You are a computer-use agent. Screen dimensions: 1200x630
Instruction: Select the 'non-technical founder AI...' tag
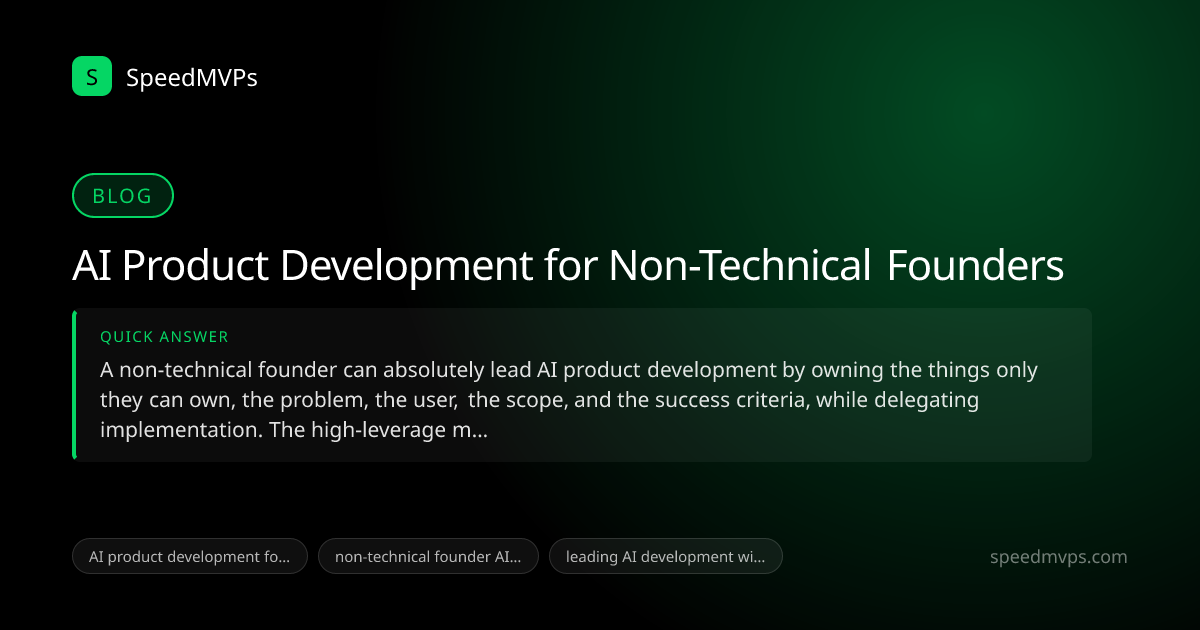coord(428,556)
